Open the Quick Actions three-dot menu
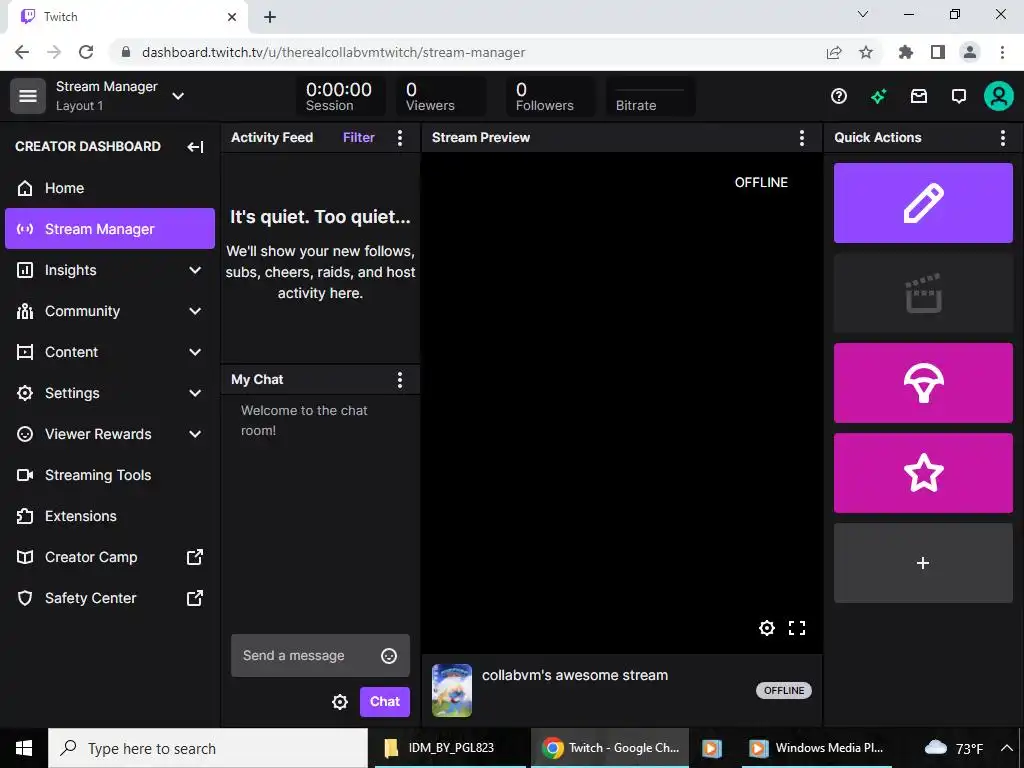This screenshot has width=1024, height=768. pyautogui.click(x=1002, y=138)
